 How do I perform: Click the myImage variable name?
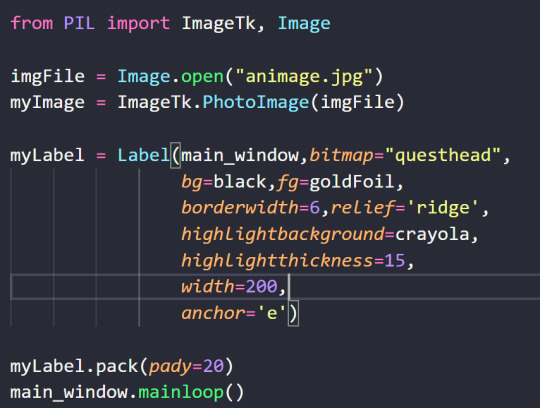point(48,103)
